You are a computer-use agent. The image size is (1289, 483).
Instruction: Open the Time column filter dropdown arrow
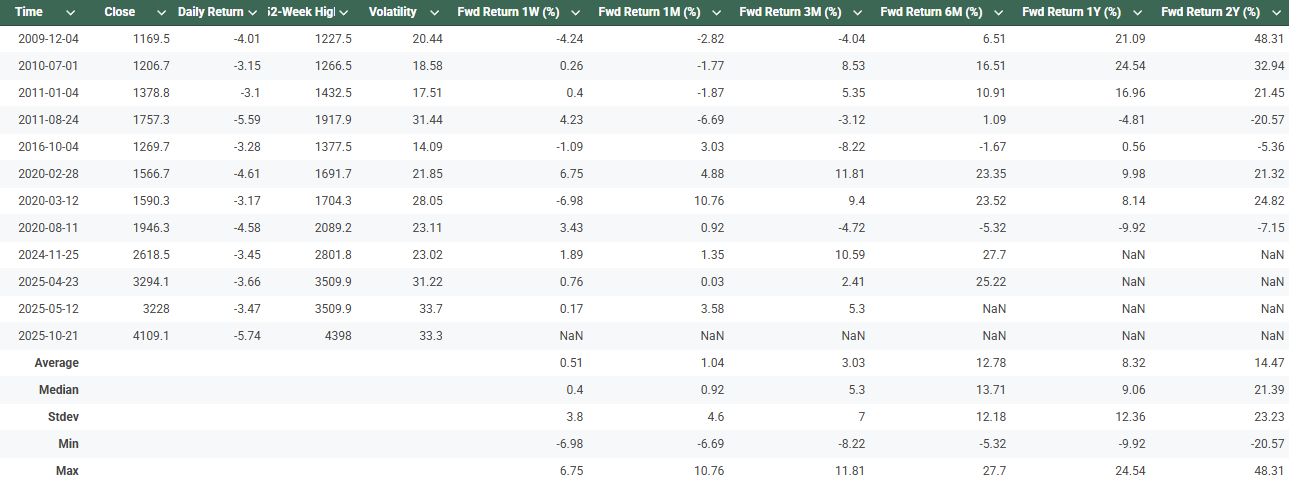click(70, 13)
